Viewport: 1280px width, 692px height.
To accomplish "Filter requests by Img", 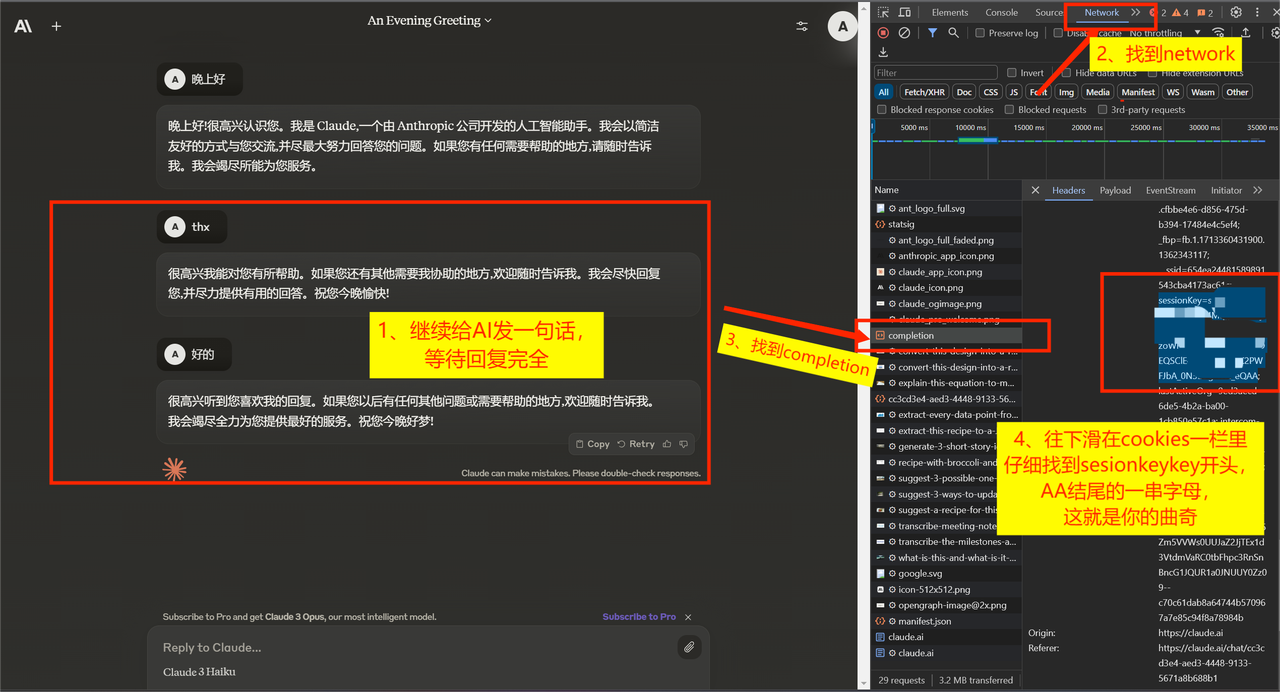I will pyautogui.click(x=1066, y=92).
